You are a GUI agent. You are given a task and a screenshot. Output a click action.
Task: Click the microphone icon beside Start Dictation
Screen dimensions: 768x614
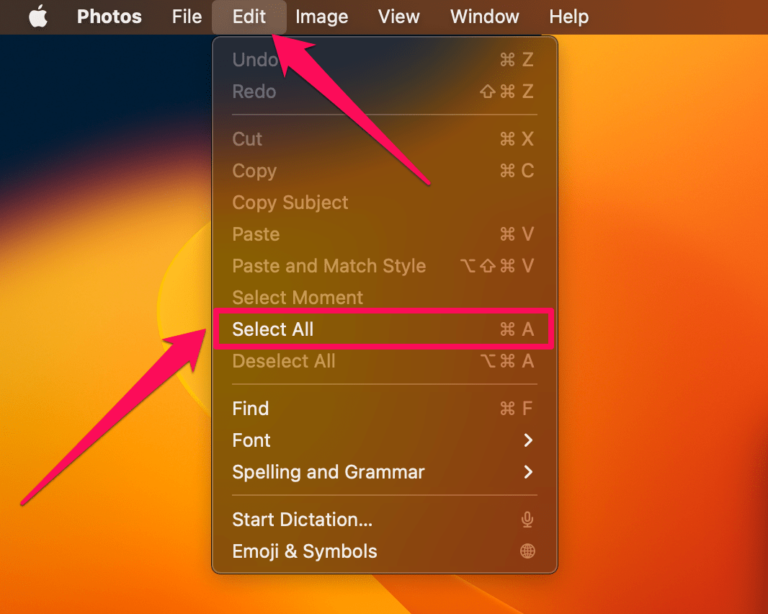click(528, 520)
